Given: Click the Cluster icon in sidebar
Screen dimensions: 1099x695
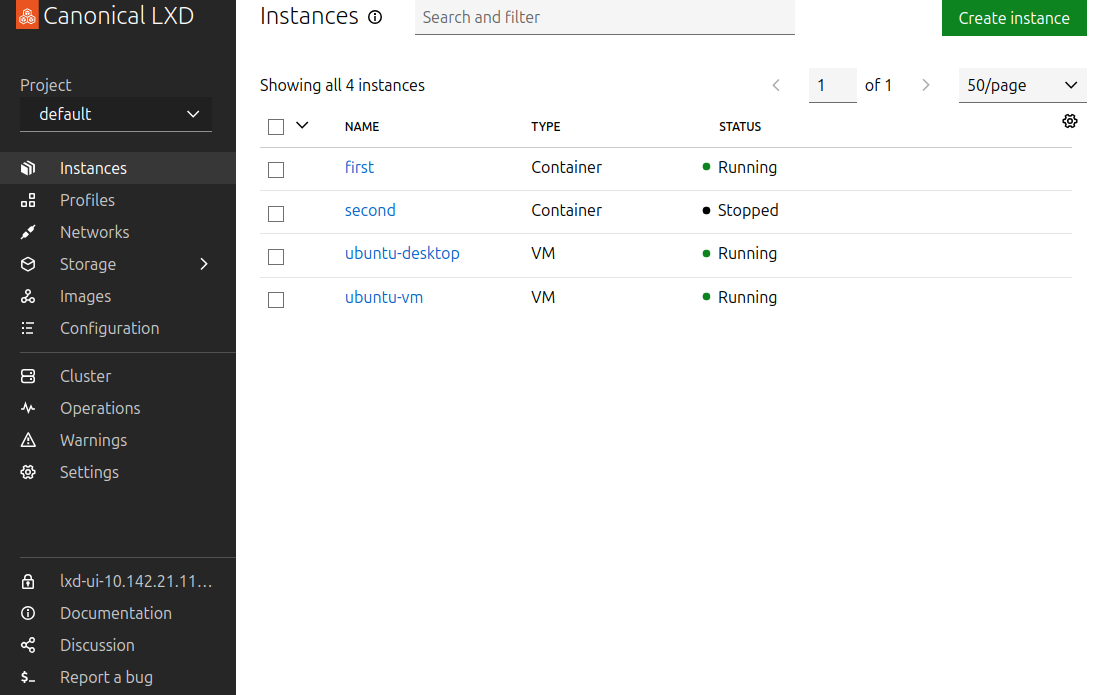Looking at the screenshot, I should coord(28,376).
